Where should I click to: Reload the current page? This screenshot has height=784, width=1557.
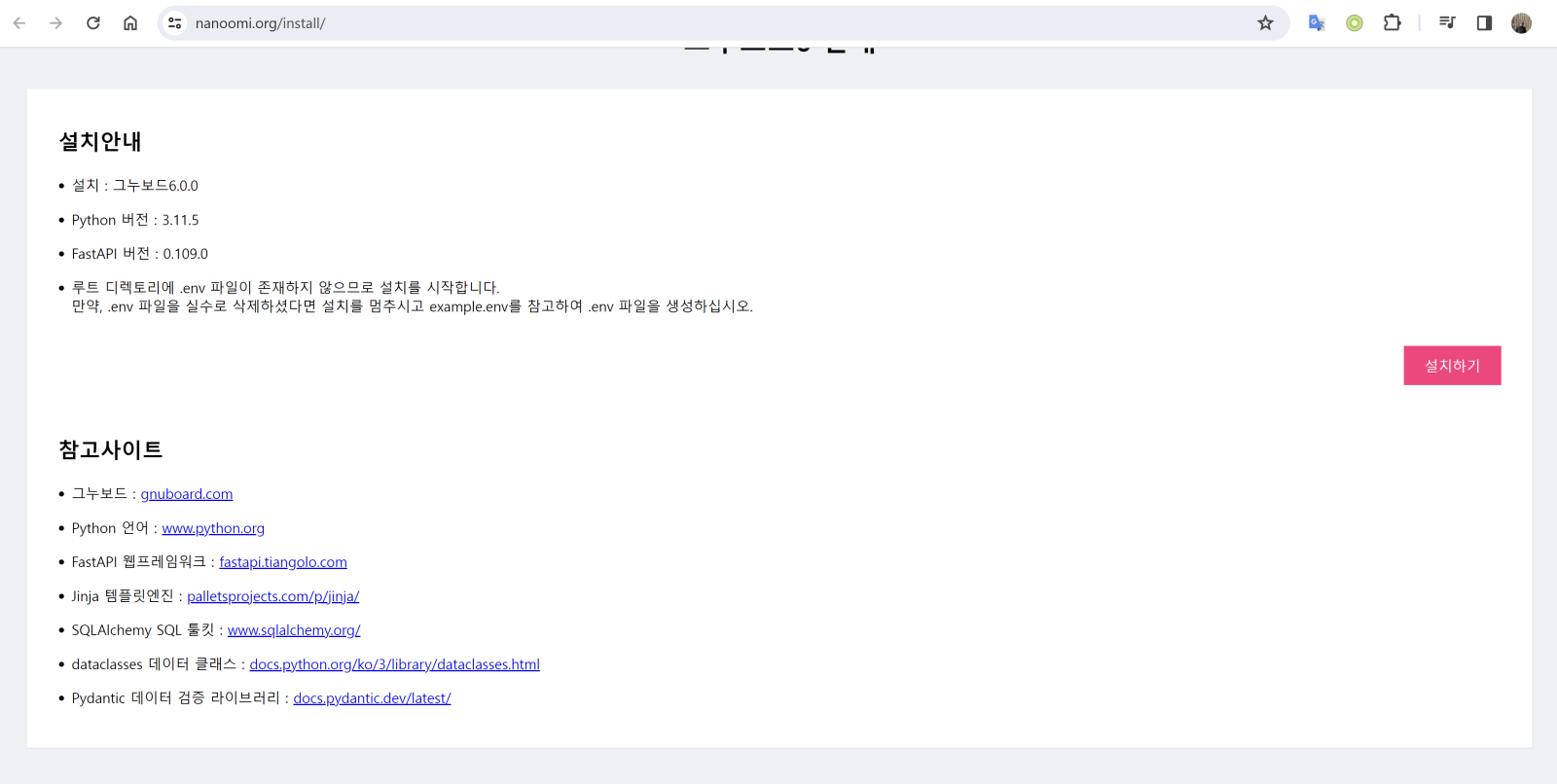[93, 23]
